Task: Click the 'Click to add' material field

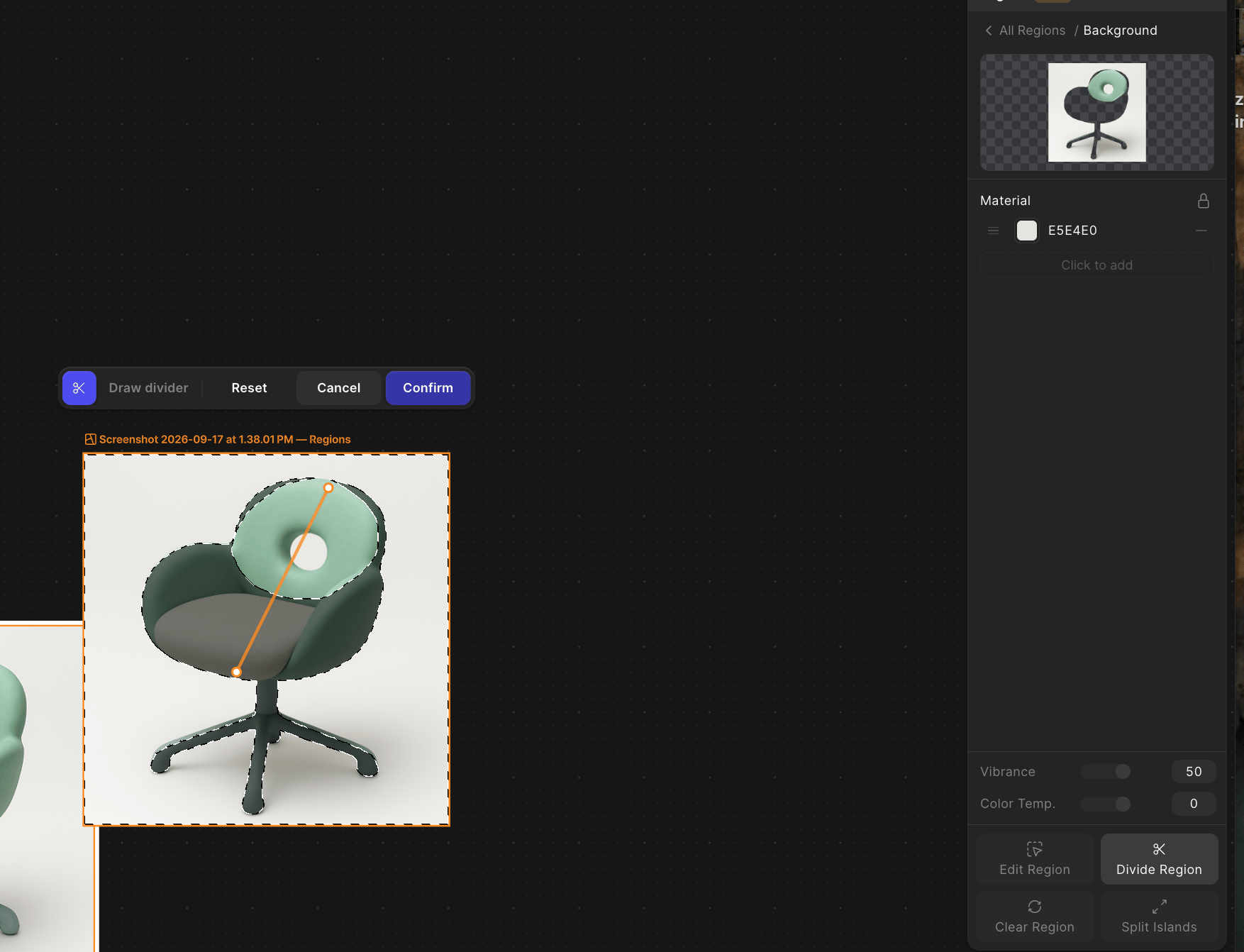Action: click(1096, 265)
